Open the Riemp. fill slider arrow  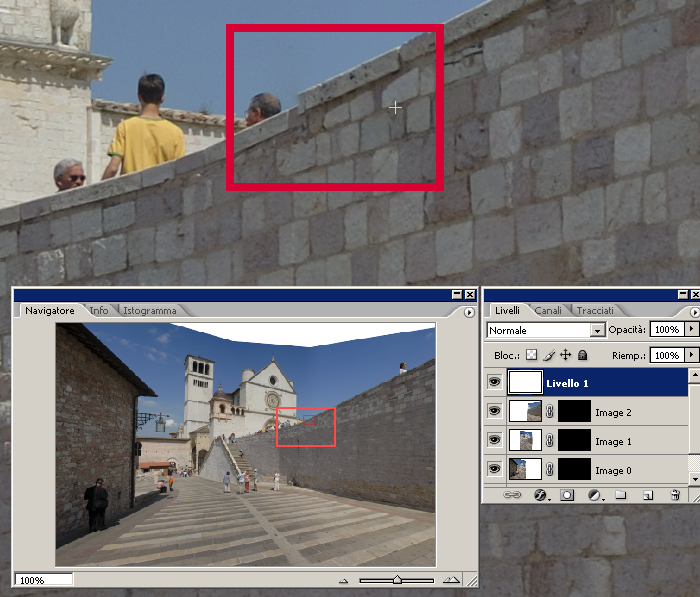[691, 355]
